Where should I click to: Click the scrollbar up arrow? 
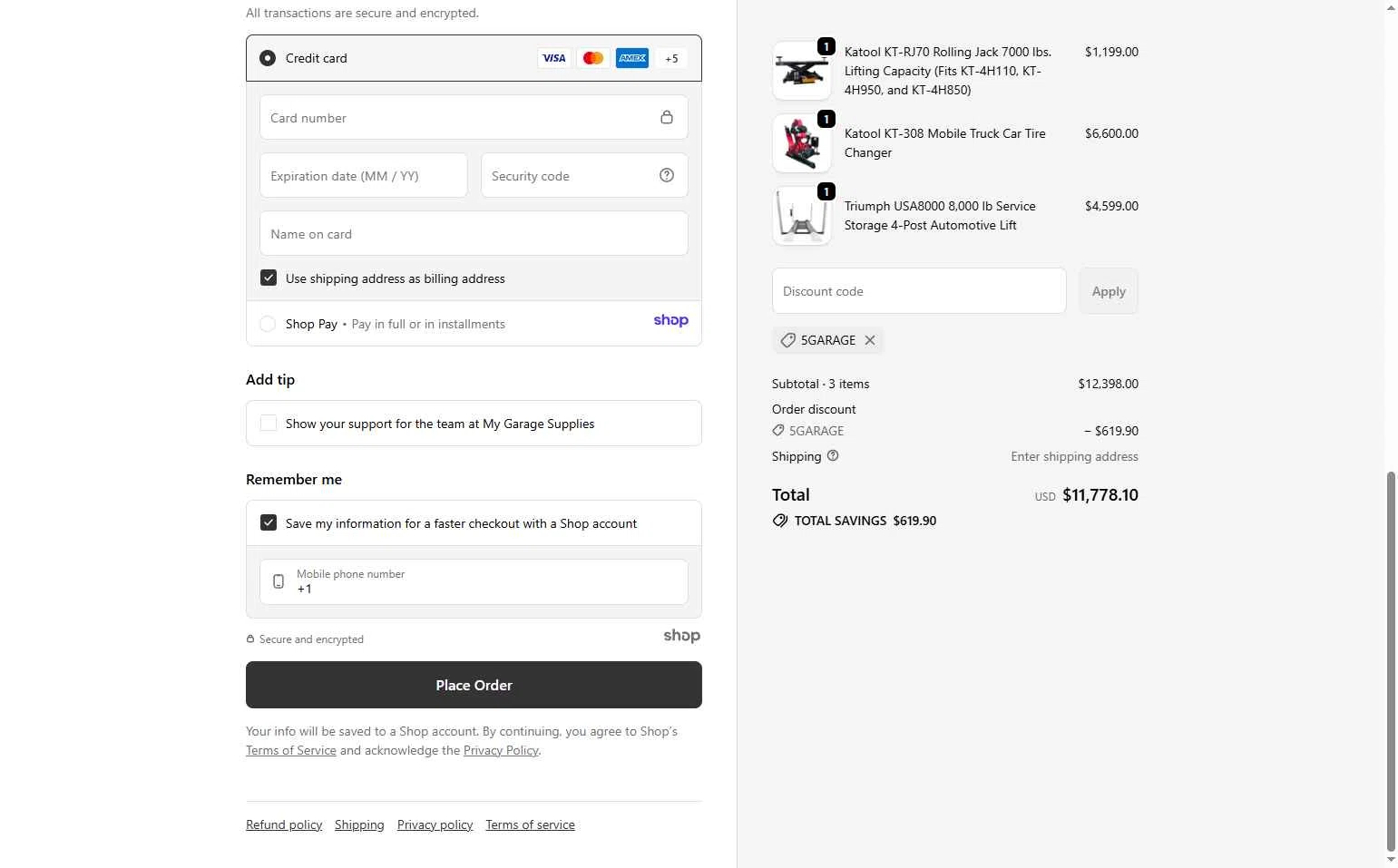point(1391,7)
